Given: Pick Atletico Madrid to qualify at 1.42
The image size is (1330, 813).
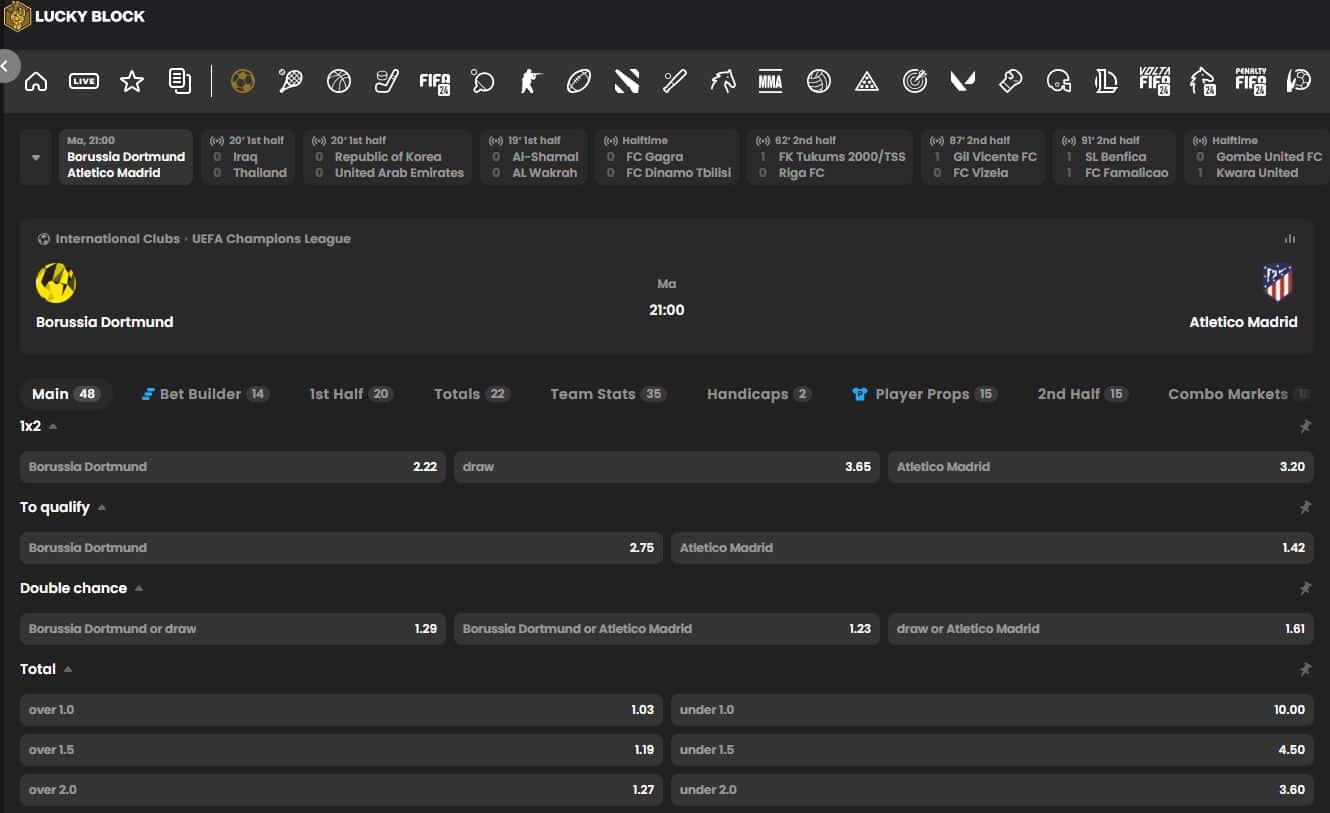Looking at the screenshot, I should 992,548.
